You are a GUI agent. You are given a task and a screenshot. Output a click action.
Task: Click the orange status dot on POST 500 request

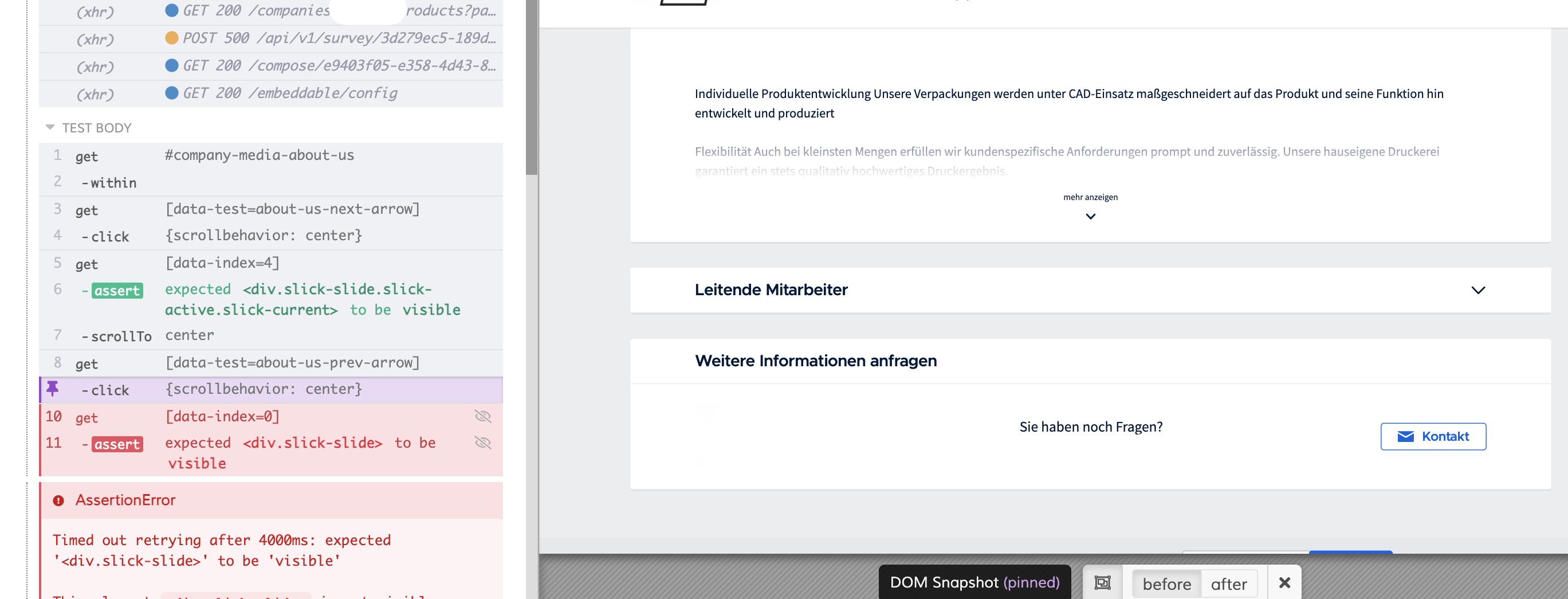(171, 38)
